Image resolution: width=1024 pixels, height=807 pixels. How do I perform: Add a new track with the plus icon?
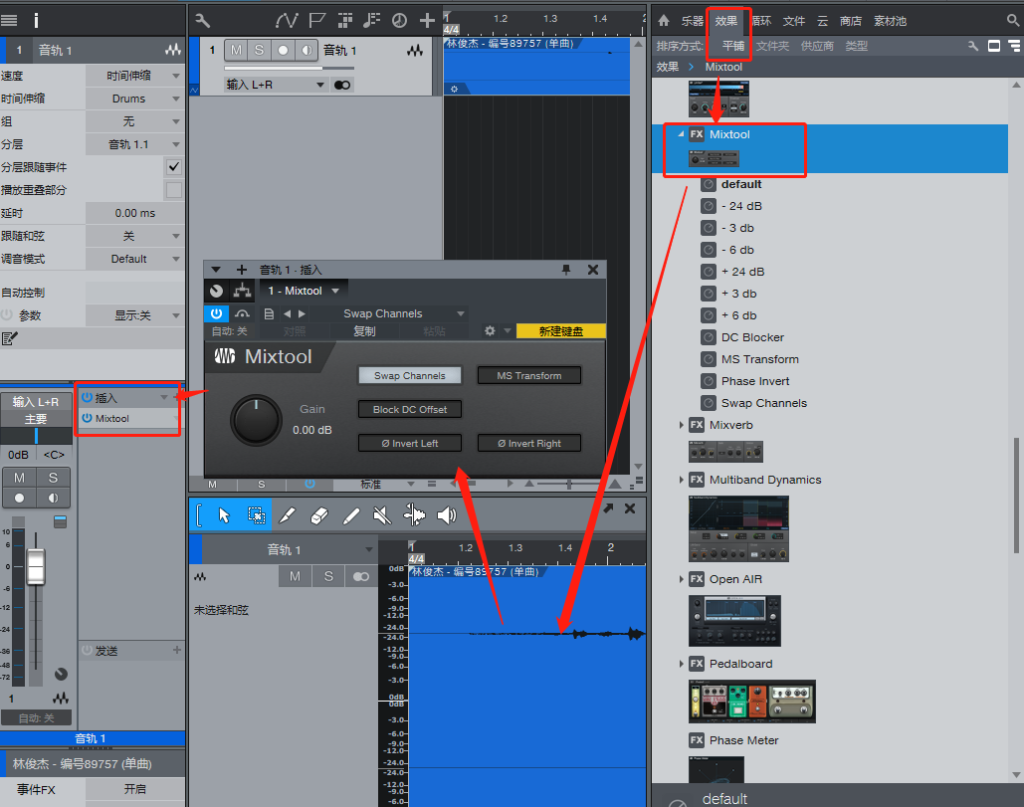pyautogui.click(x=427, y=21)
